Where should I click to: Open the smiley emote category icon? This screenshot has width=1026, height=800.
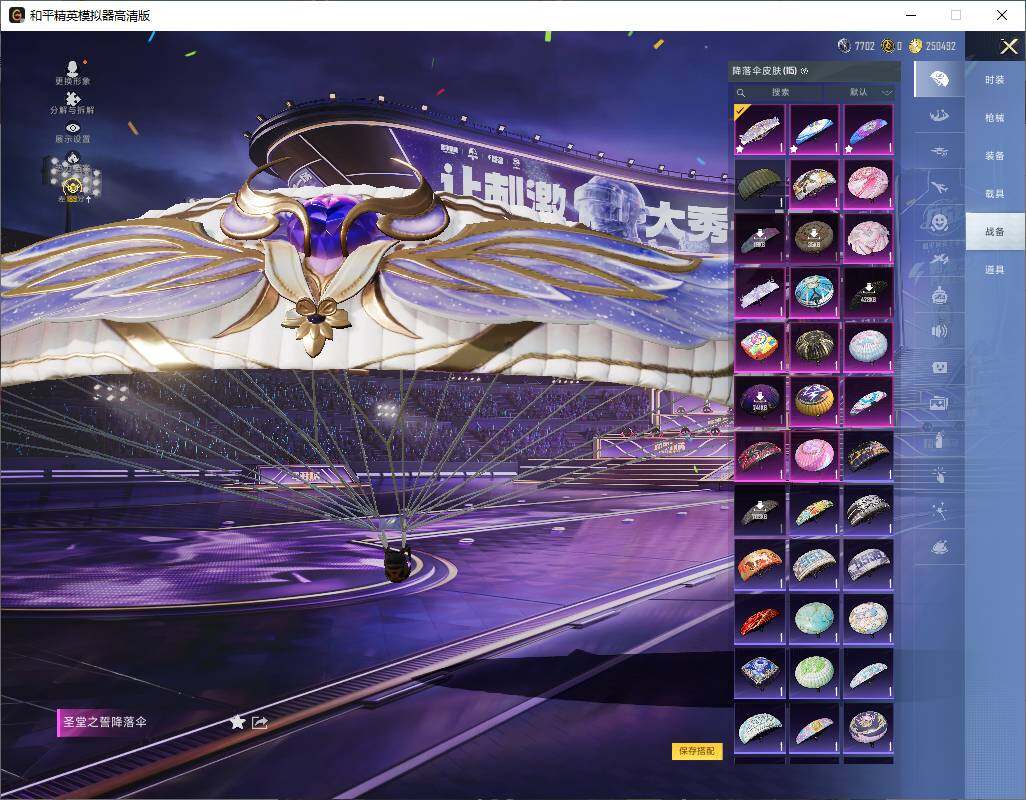point(939,222)
